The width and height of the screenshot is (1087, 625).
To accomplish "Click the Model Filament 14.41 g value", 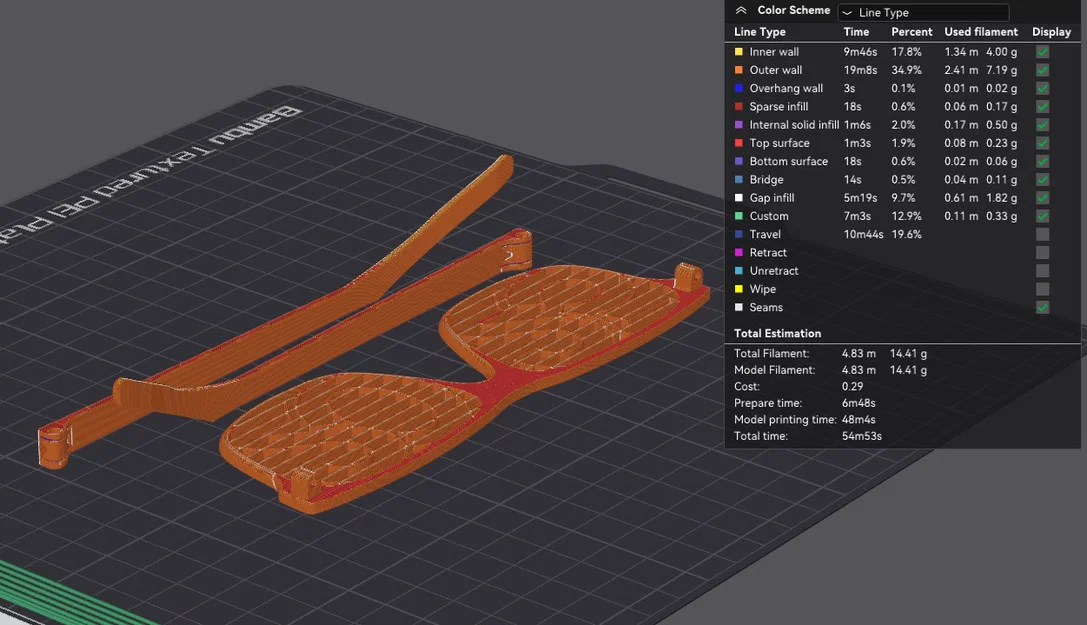I will click(908, 370).
